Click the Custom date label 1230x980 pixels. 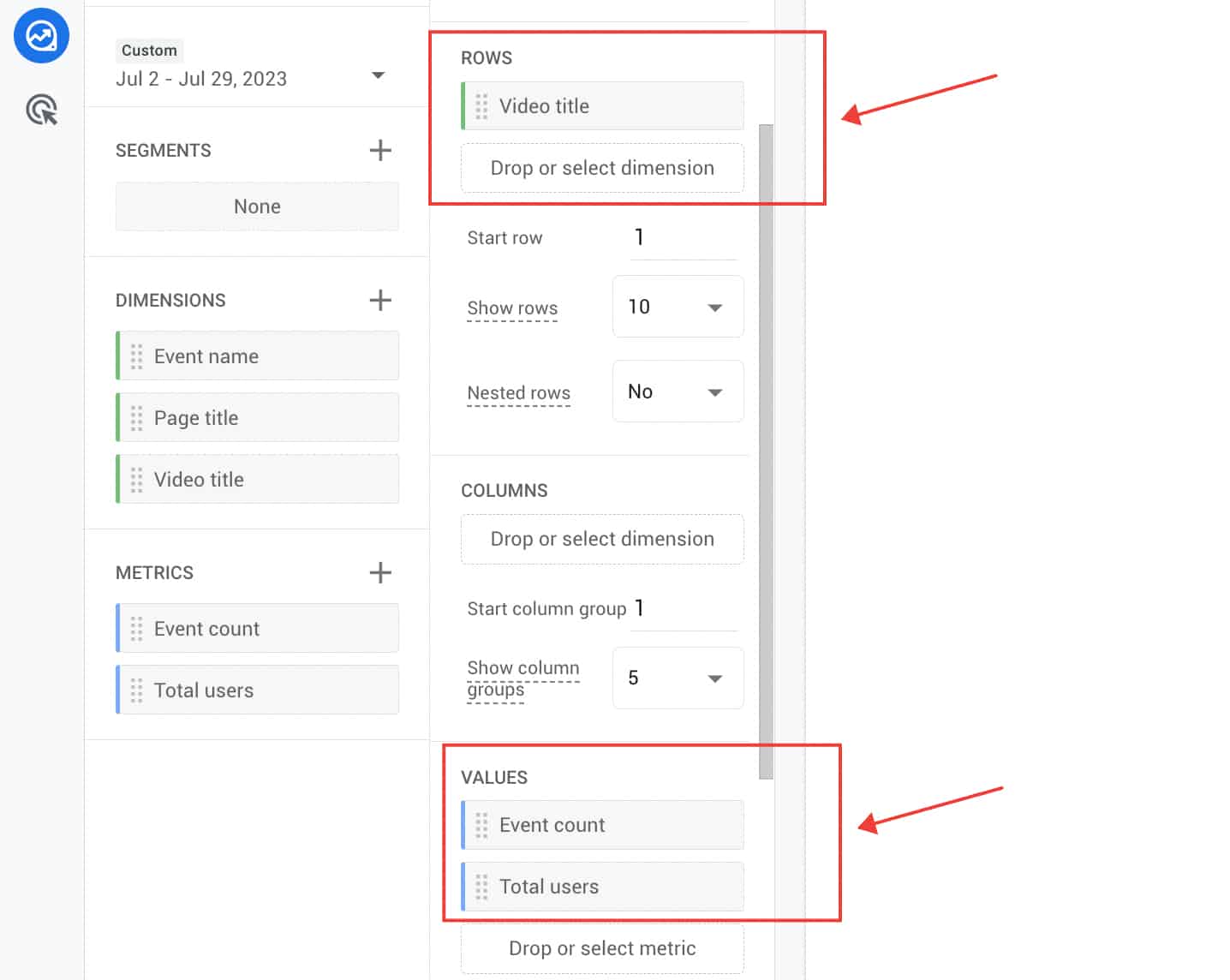click(x=149, y=51)
